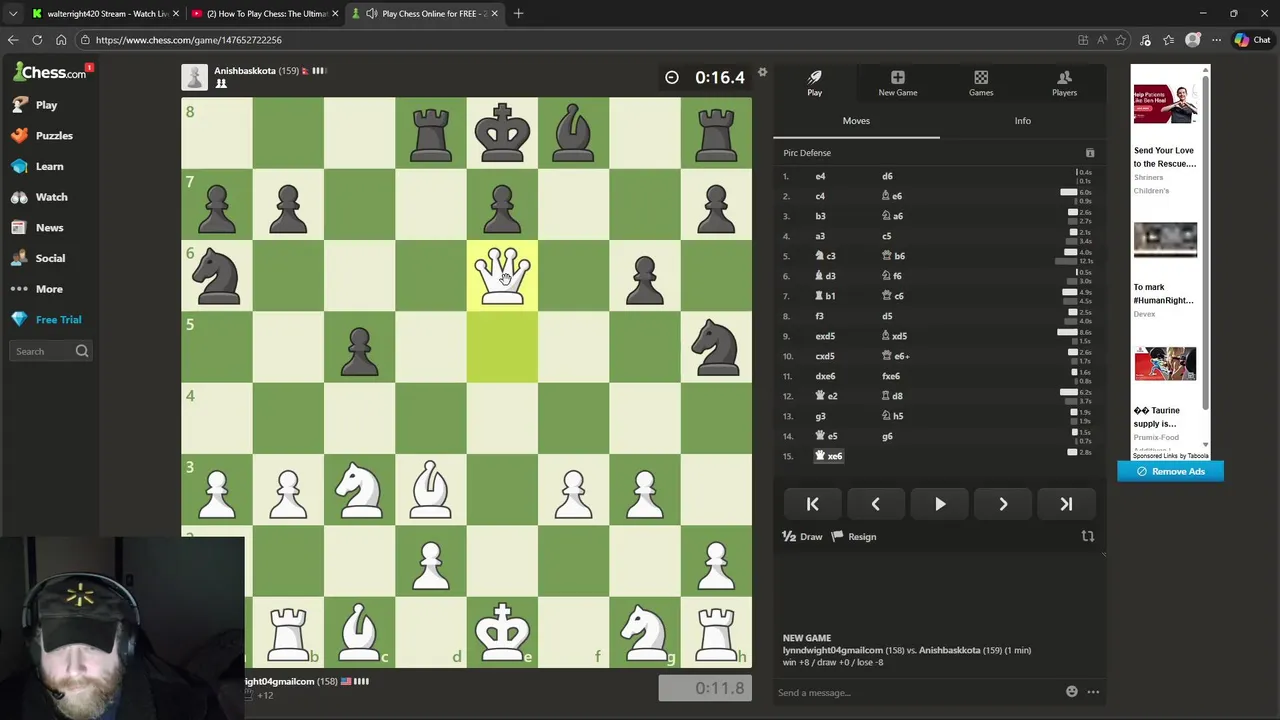Close the walterright420 Stream tab
1280x720 pixels.
tap(176, 14)
